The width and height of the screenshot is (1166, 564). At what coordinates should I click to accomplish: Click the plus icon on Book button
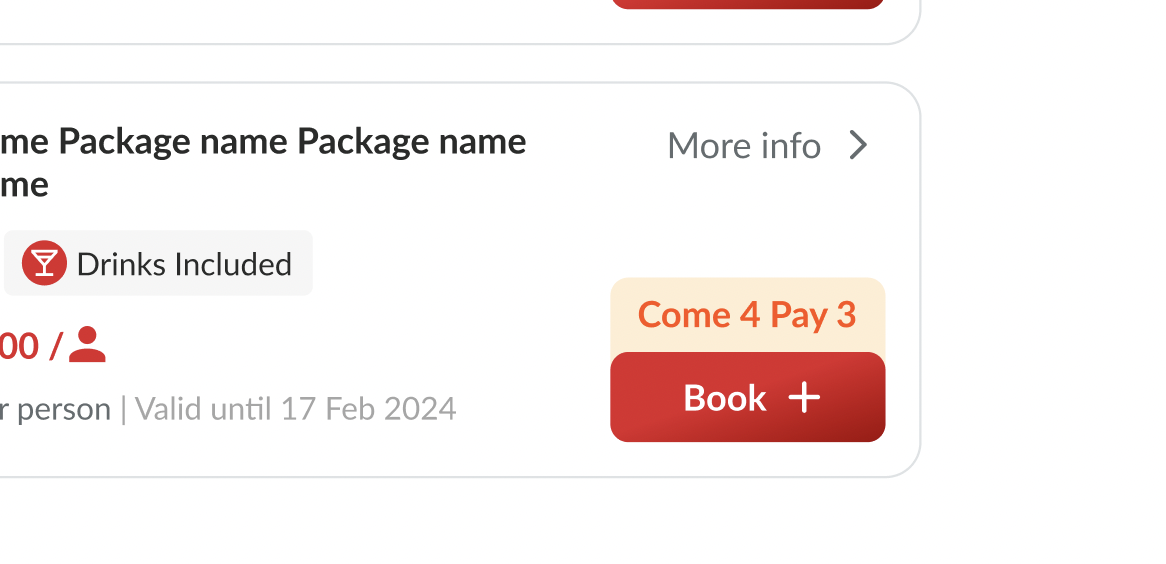[804, 398]
